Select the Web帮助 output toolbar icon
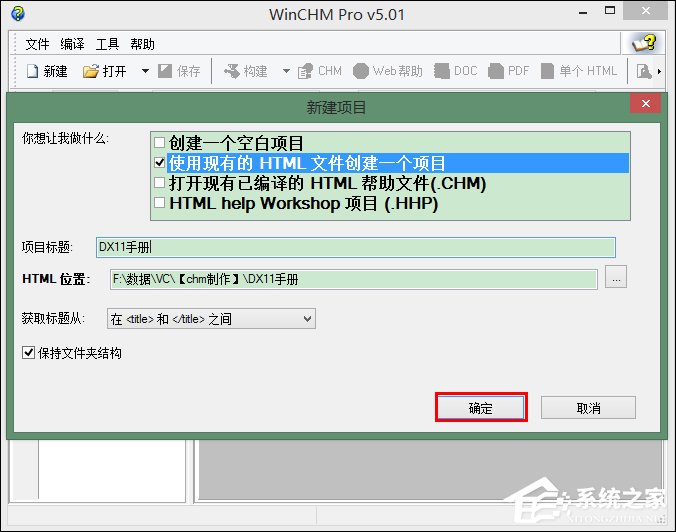The height and width of the screenshot is (532, 676). 361,71
